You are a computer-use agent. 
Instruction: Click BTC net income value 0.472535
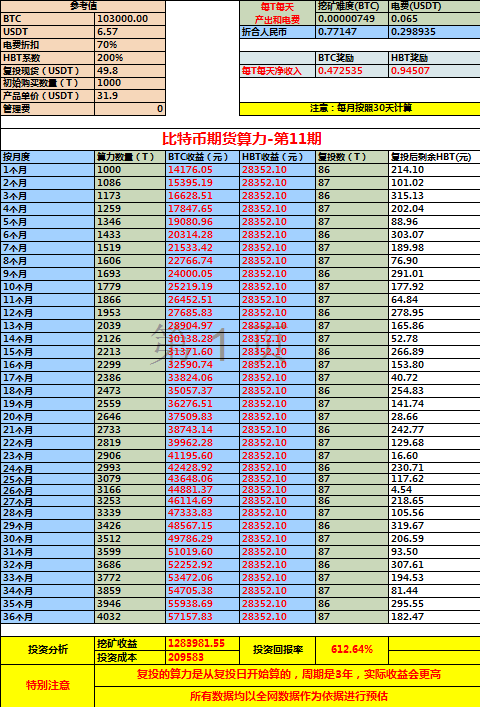coord(352,71)
